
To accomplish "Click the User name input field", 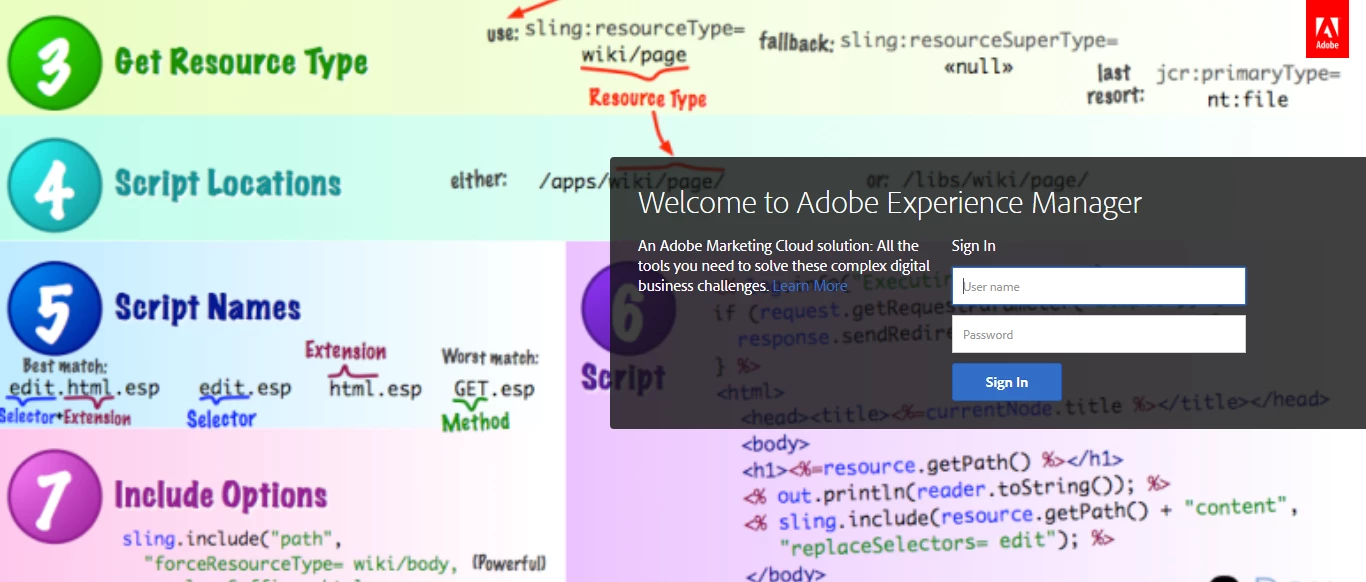I will [1098, 286].
